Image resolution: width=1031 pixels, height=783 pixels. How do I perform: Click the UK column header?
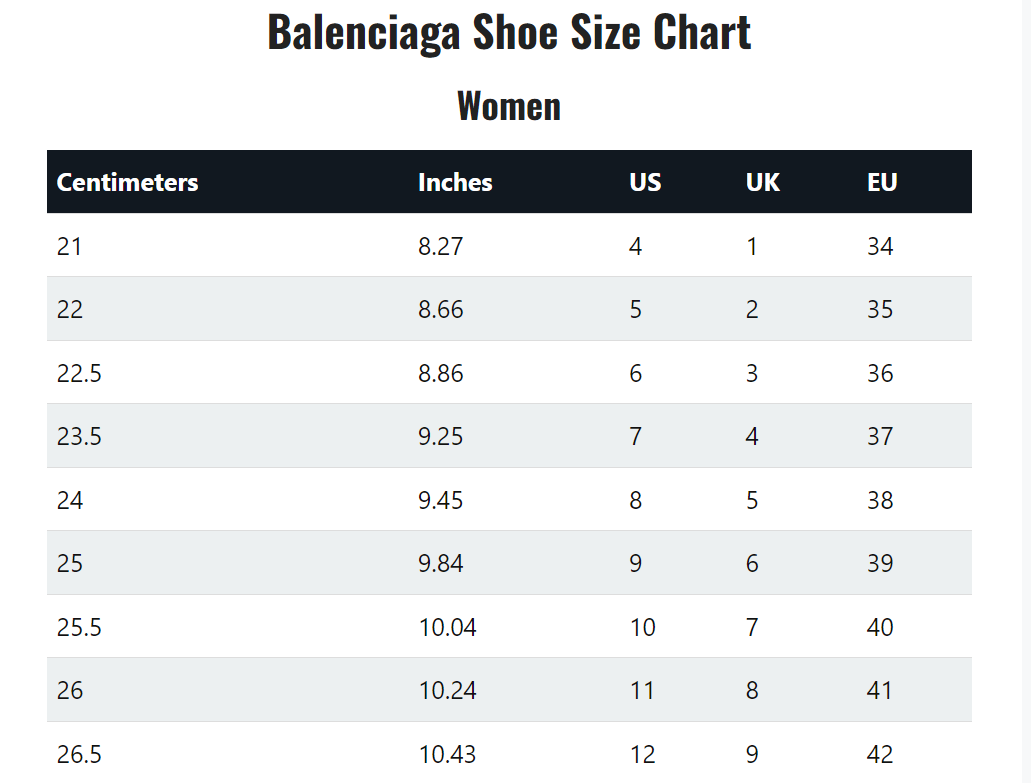click(x=763, y=182)
